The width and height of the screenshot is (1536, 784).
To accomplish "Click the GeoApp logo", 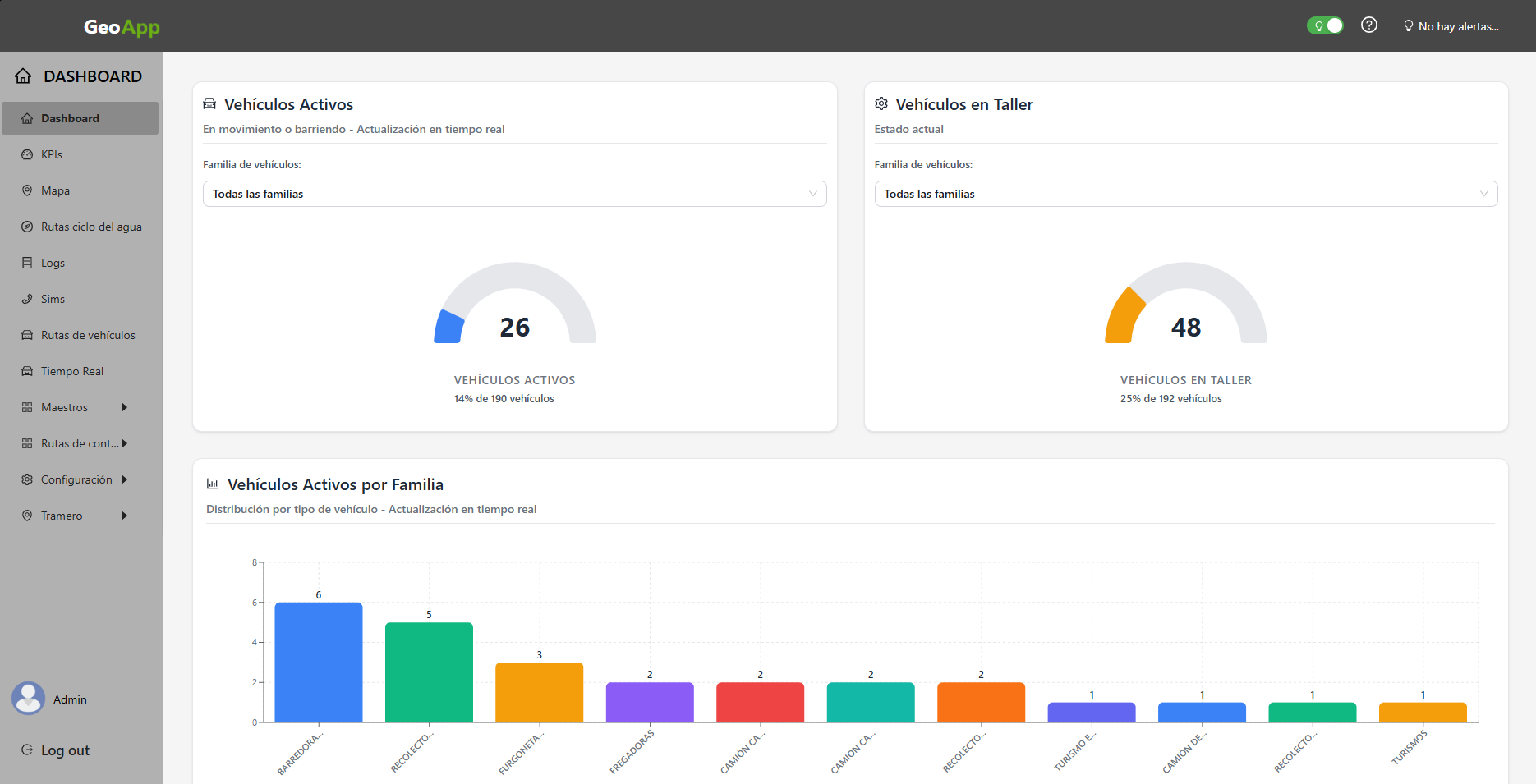I will click(x=122, y=27).
